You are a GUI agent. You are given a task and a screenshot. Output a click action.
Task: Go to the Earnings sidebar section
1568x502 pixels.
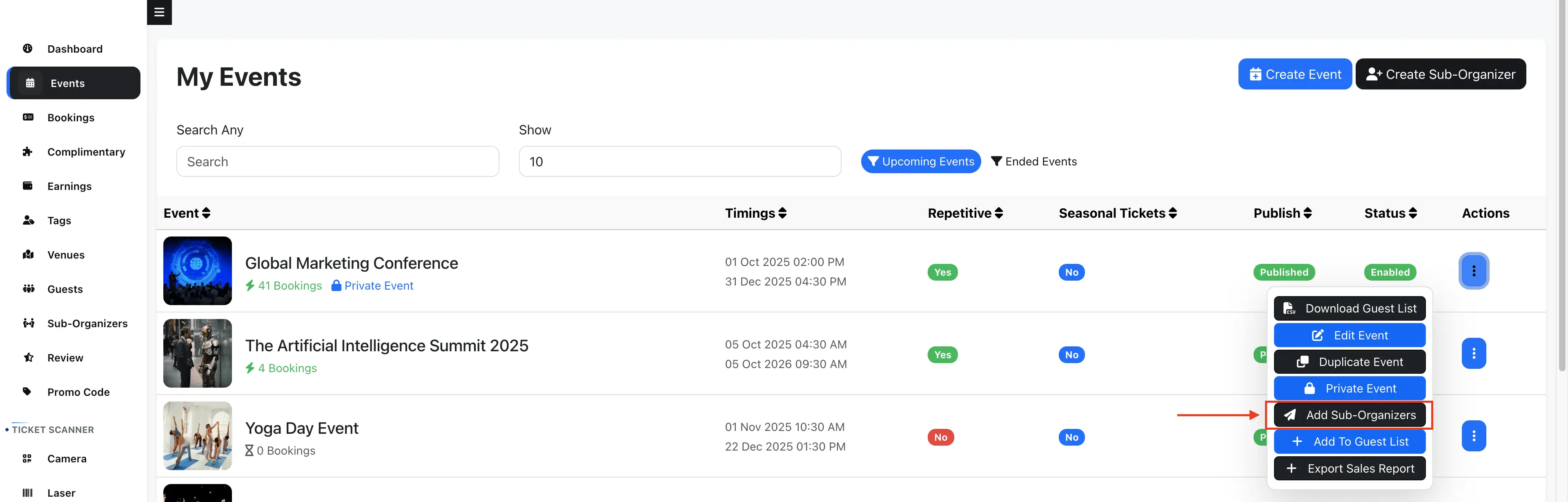[x=69, y=186]
